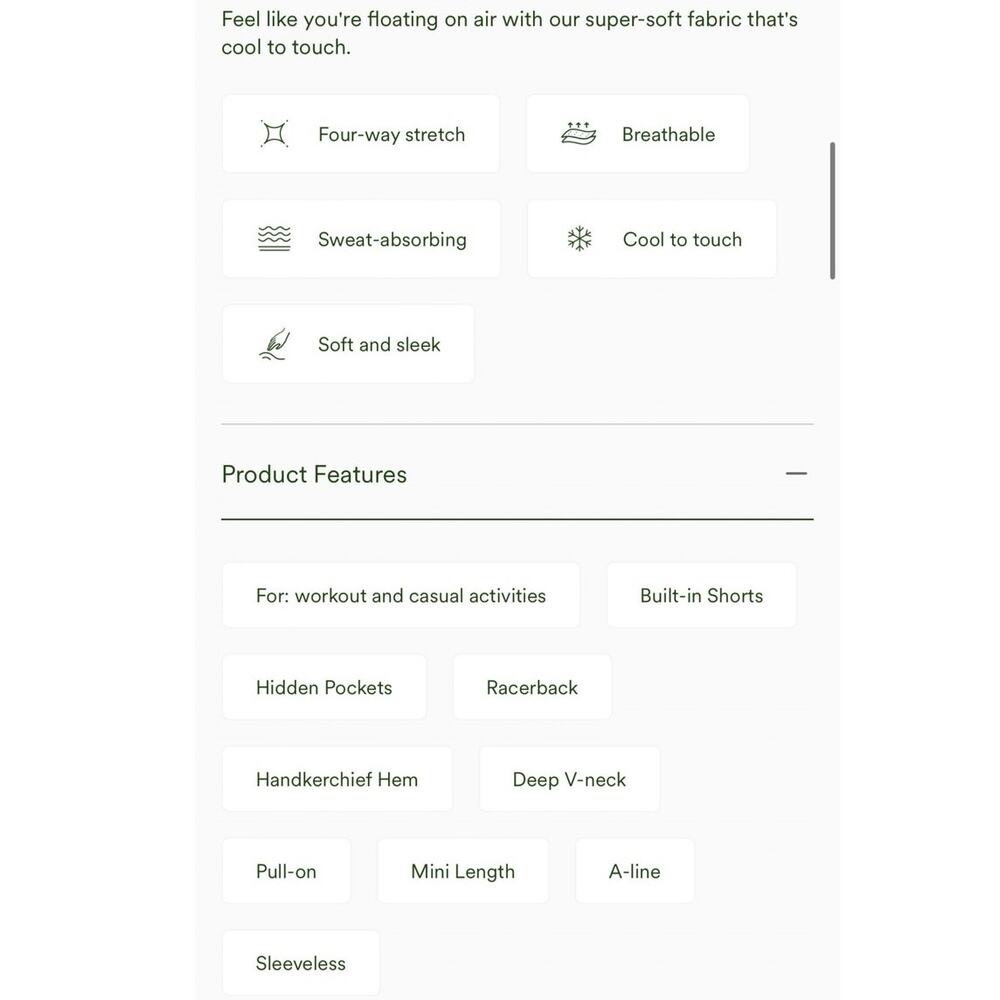This screenshot has width=1000, height=1000.
Task: Select the Sleeveless tag
Action: point(300,962)
